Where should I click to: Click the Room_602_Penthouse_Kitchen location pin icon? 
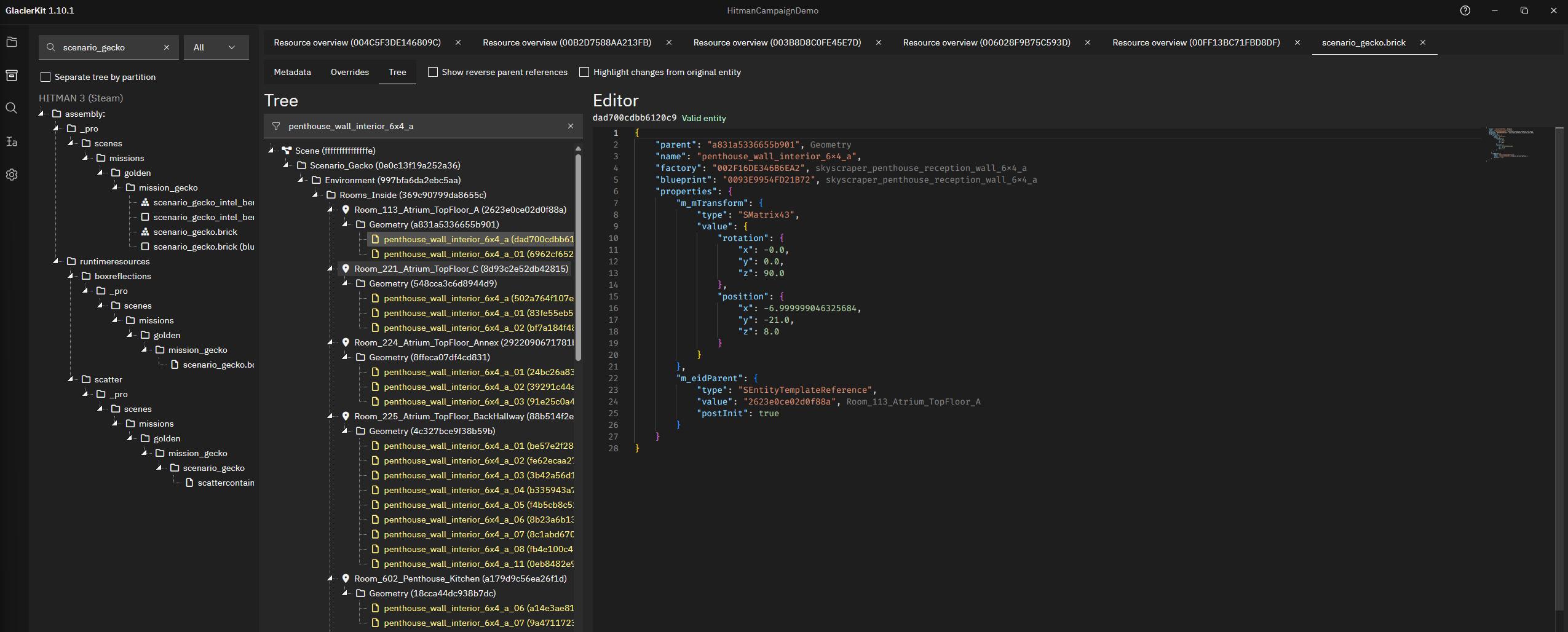point(346,579)
